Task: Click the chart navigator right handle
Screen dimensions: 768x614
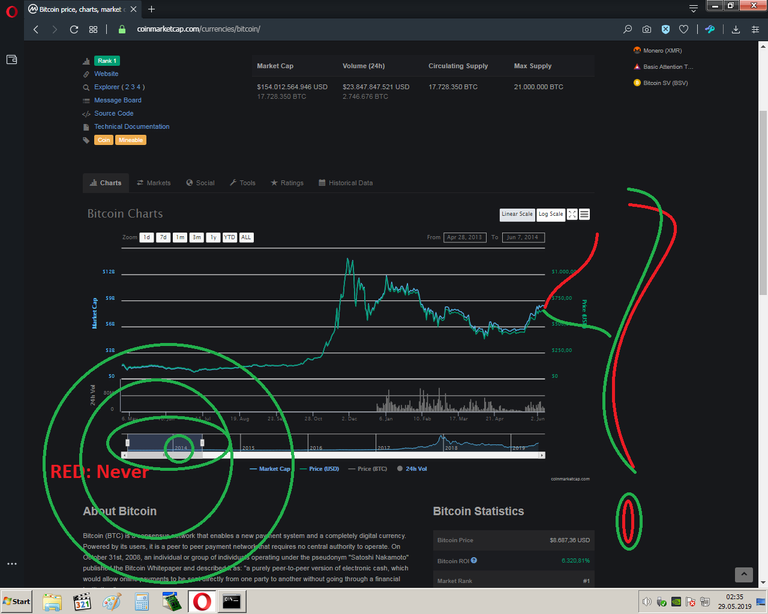Action: pos(202,443)
